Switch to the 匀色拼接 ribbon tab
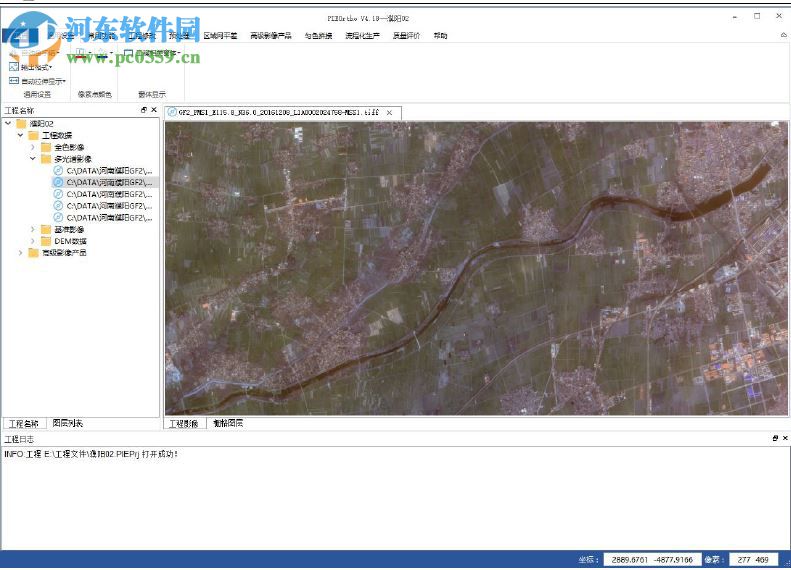The width and height of the screenshot is (791, 570). (x=318, y=35)
